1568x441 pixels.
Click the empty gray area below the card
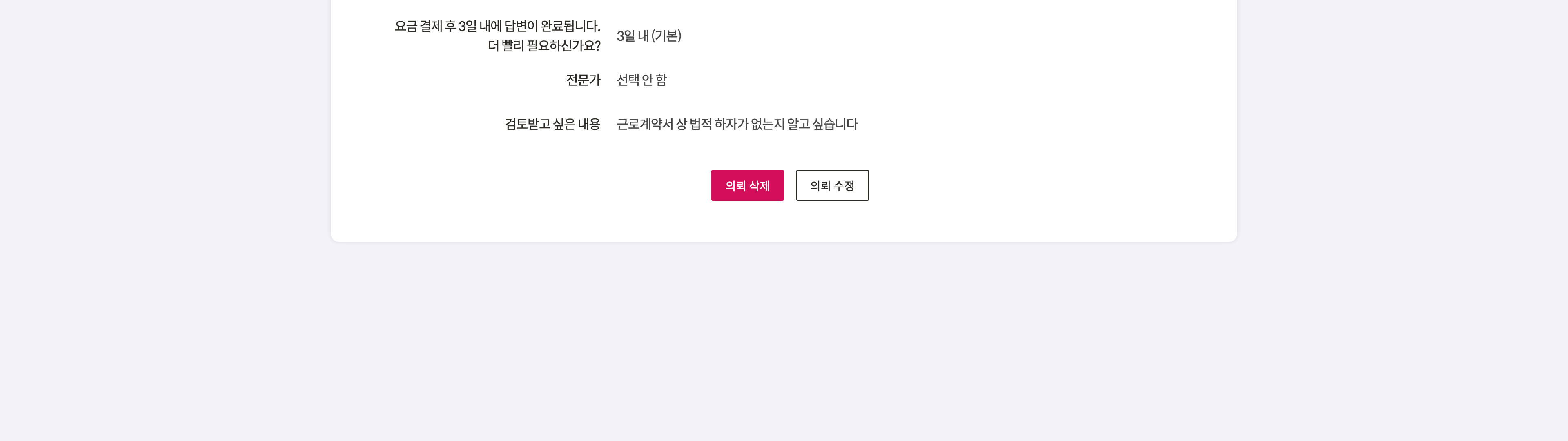784,341
